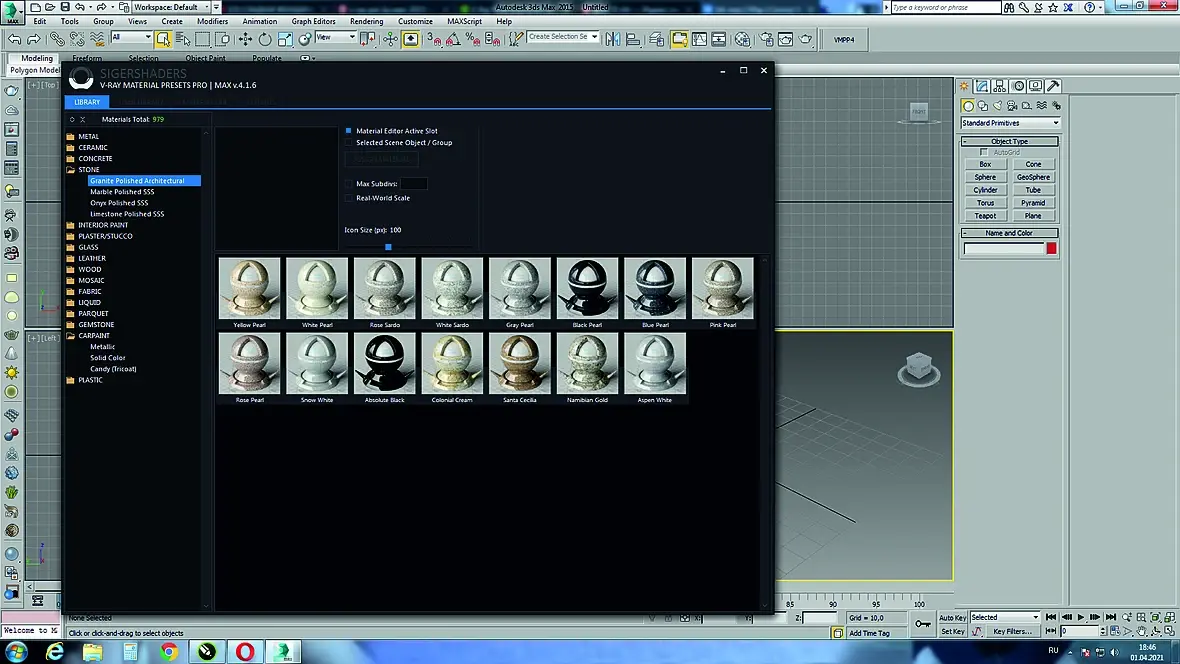Open the Create Selection Set dropdown
The width and height of the screenshot is (1180, 664).
[562, 36]
